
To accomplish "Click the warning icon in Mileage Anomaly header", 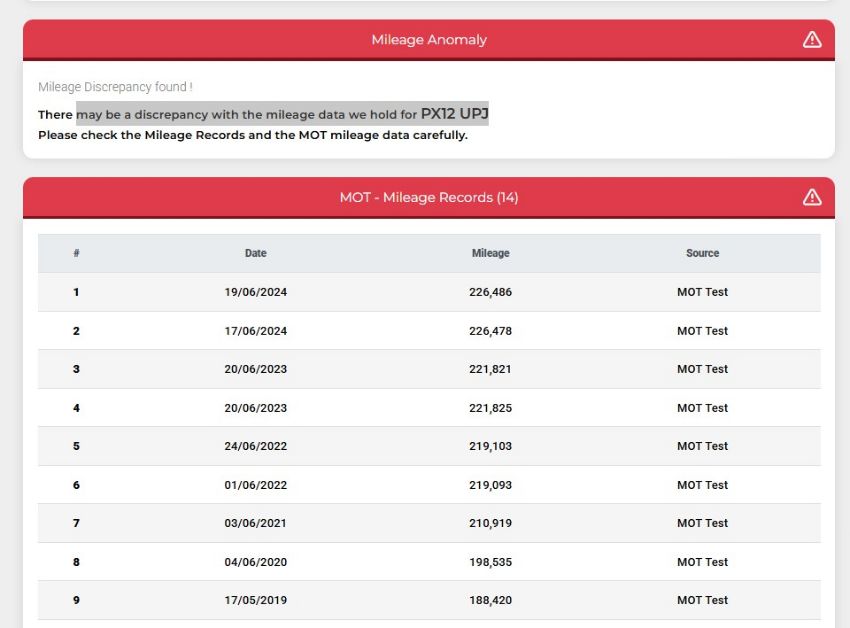I will click(x=812, y=40).
